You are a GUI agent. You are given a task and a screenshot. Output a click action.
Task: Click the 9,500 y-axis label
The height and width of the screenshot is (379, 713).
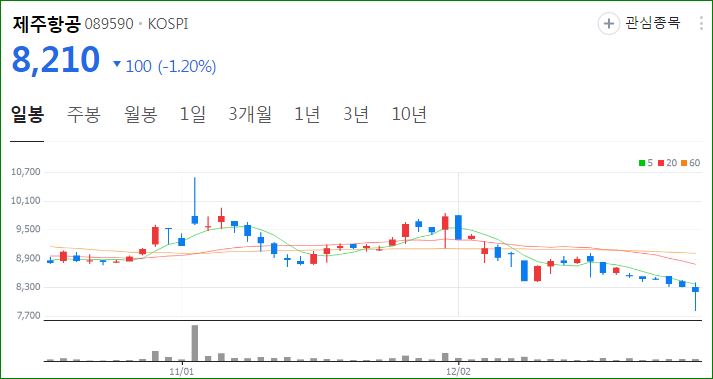(x=28, y=229)
